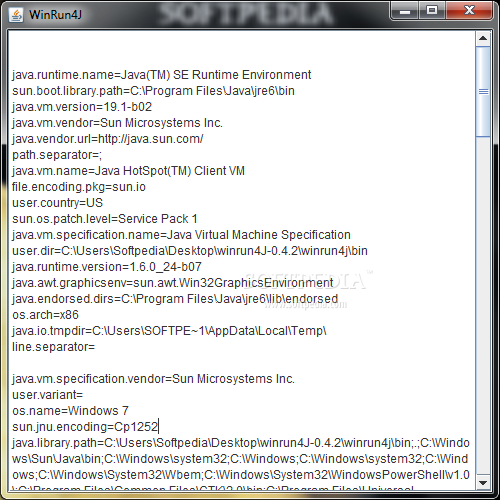Click the os.name=Windows 7 line
Image resolution: width=500 pixels, height=500 pixels.
click(x=70, y=411)
